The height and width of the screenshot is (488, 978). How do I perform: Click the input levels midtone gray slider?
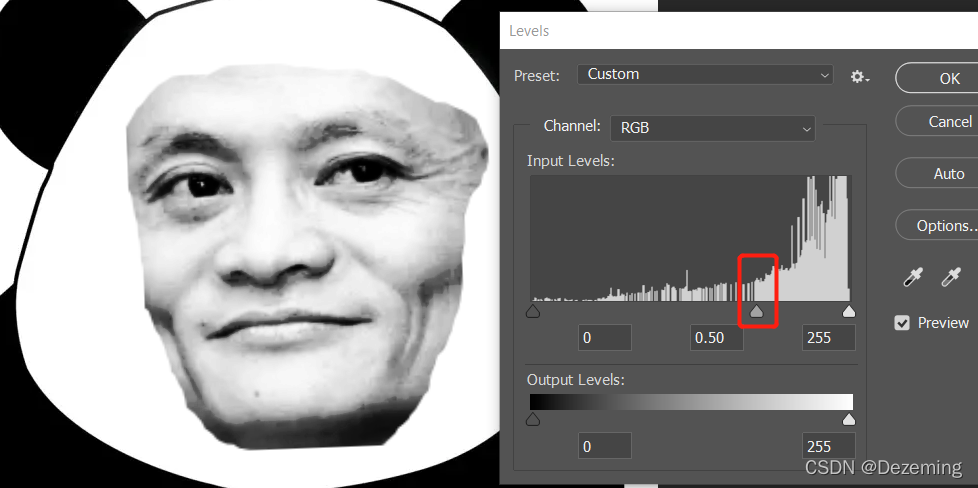point(756,311)
